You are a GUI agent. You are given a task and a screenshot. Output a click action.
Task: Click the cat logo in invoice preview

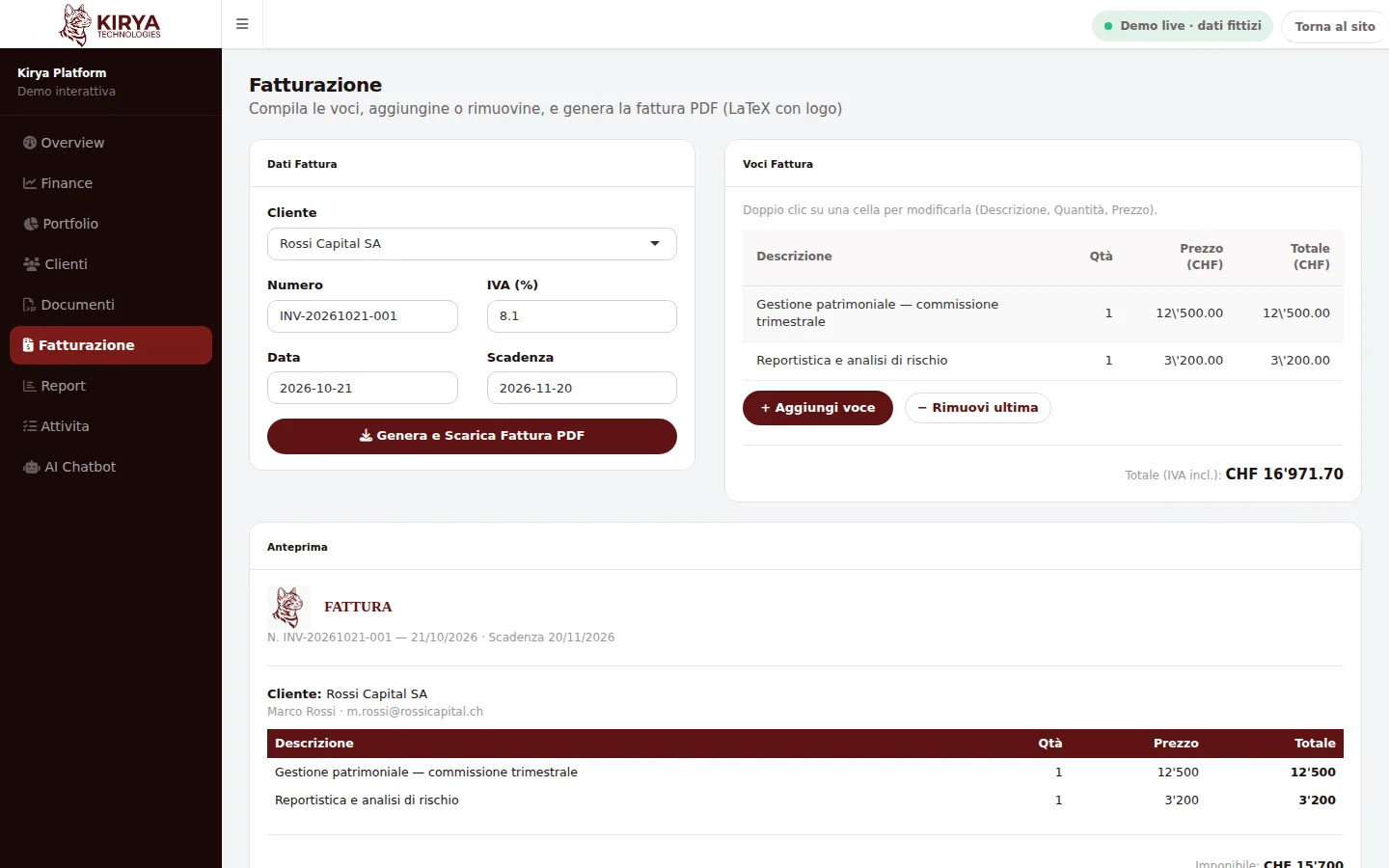288,607
